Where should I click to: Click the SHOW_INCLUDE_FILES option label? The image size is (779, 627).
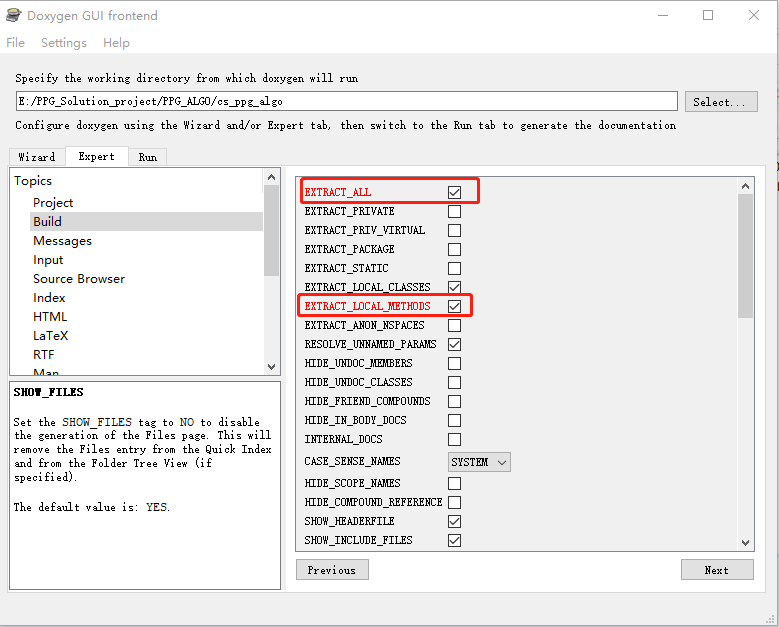358,540
